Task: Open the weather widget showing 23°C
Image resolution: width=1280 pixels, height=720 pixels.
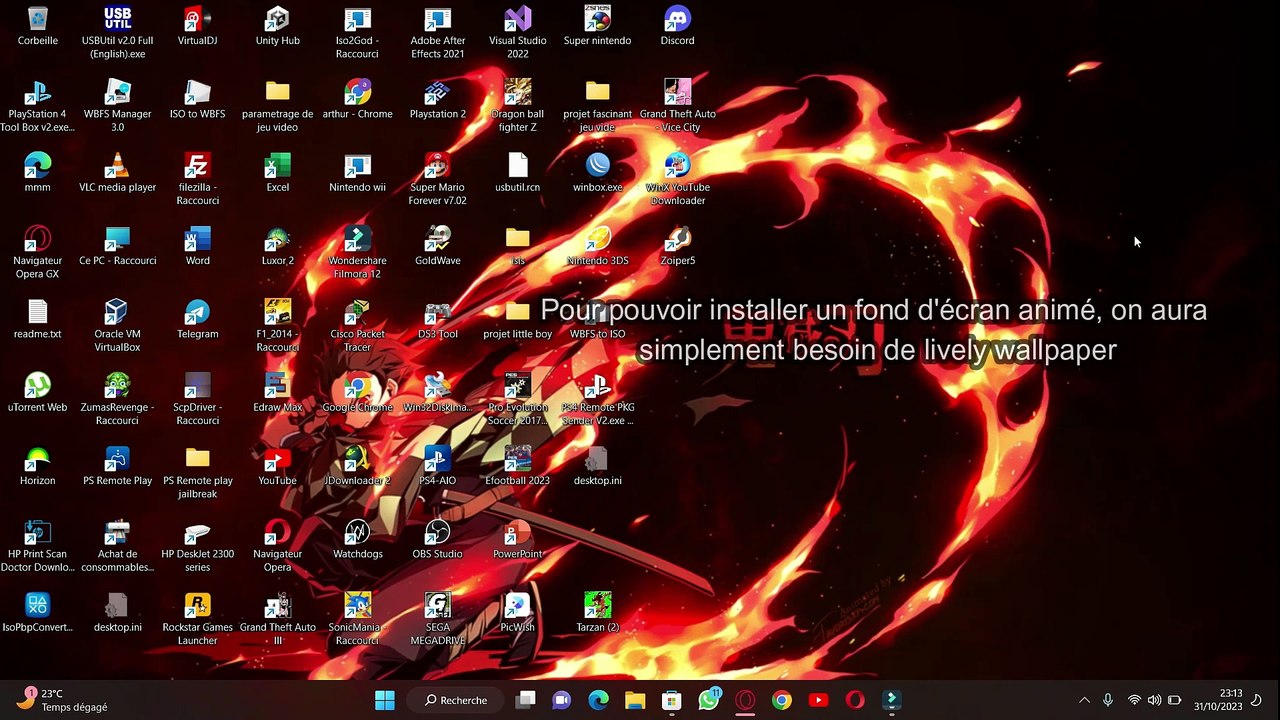Action: pyautogui.click(x=62, y=700)
